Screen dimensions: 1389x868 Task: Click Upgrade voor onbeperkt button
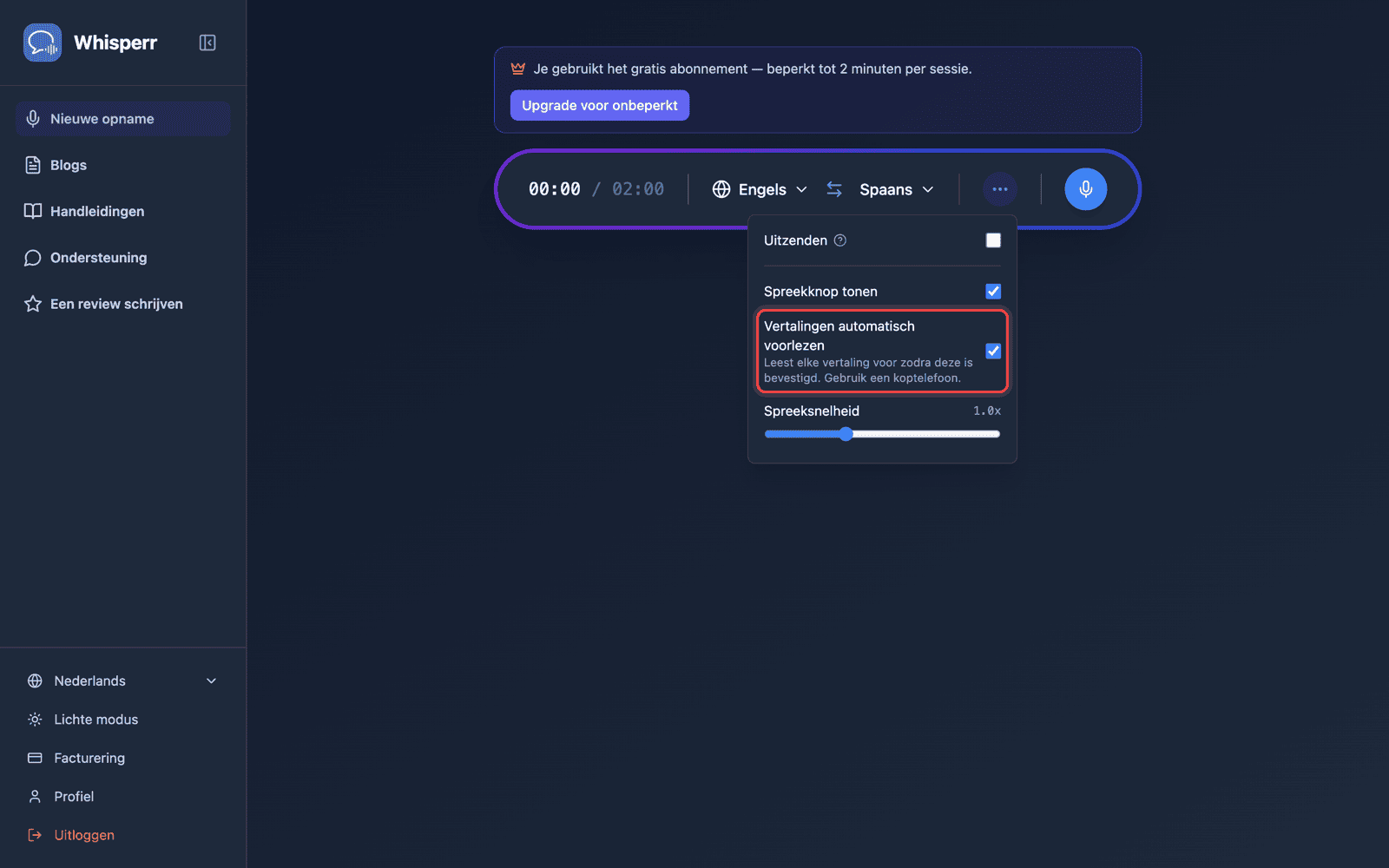[600, 105]
